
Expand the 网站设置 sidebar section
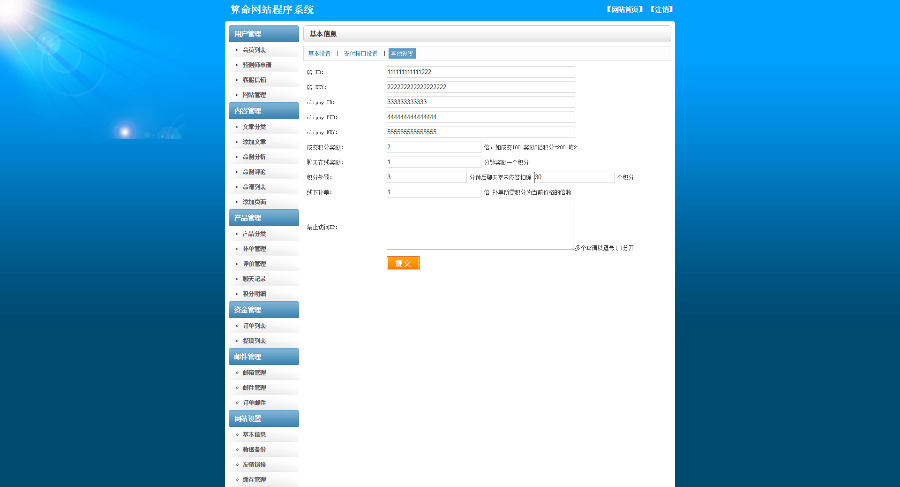tap(262, 419)
